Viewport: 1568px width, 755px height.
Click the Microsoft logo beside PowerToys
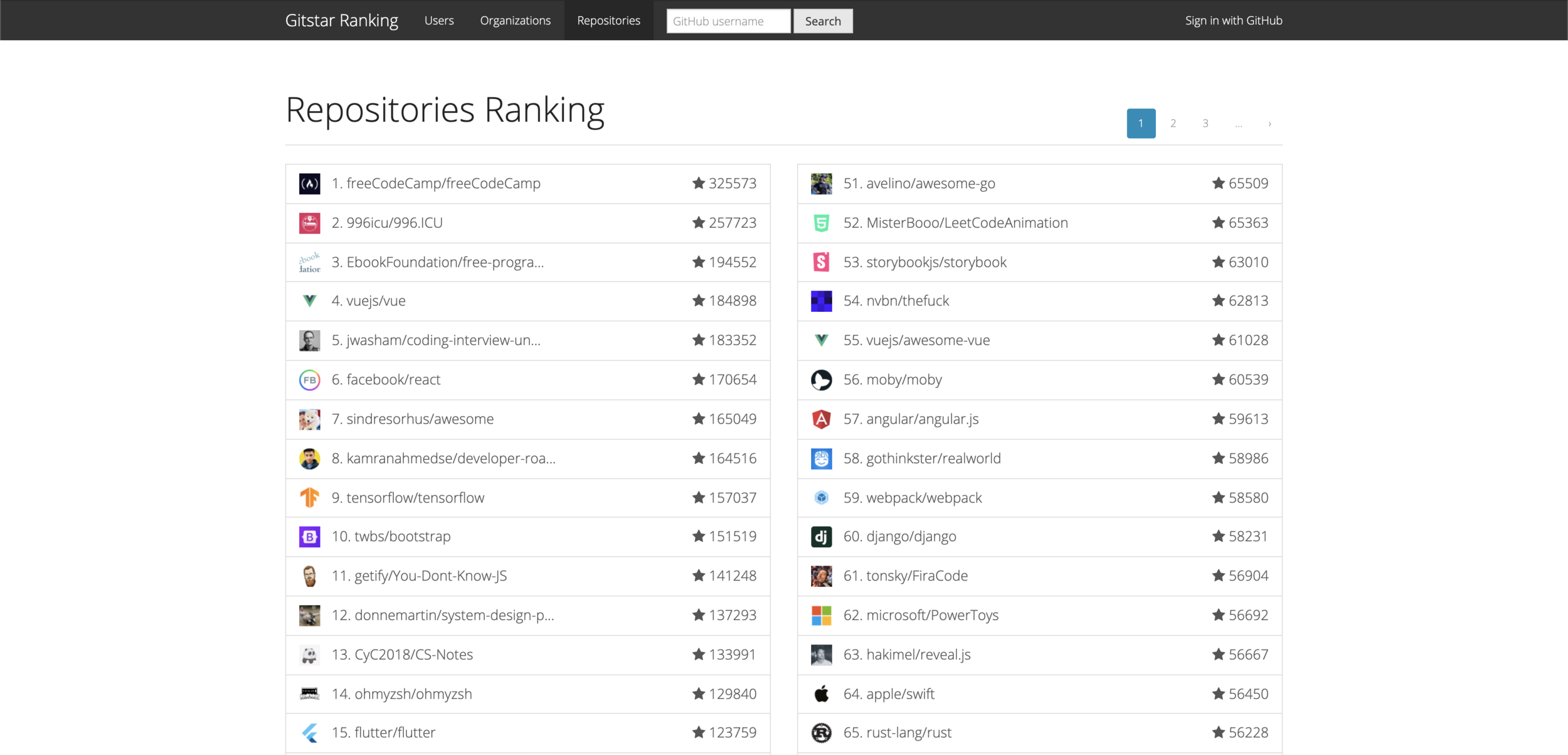click(x=821, y=616)
